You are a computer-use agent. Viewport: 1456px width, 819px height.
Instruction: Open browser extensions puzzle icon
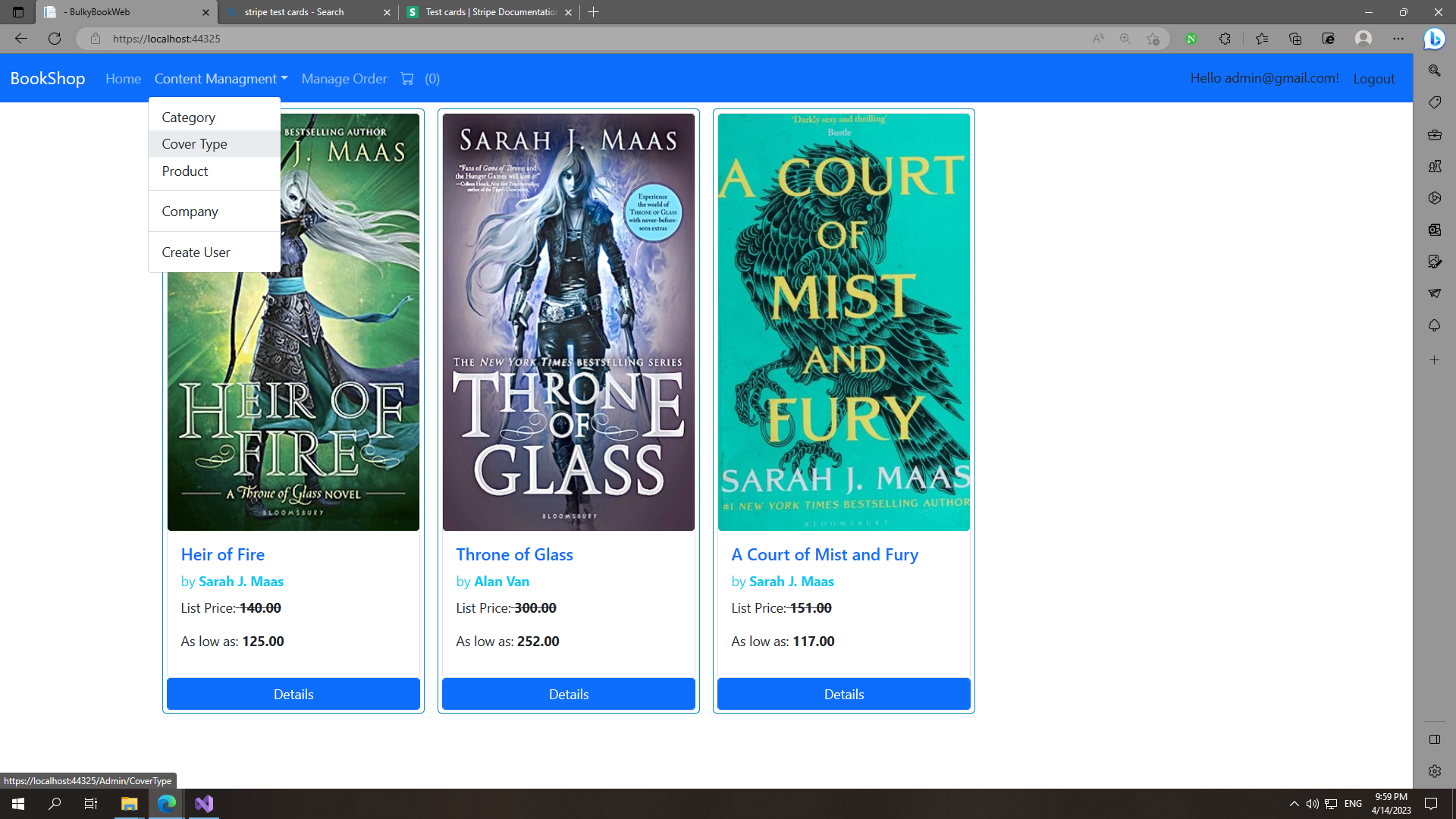tap(1225, 39)
